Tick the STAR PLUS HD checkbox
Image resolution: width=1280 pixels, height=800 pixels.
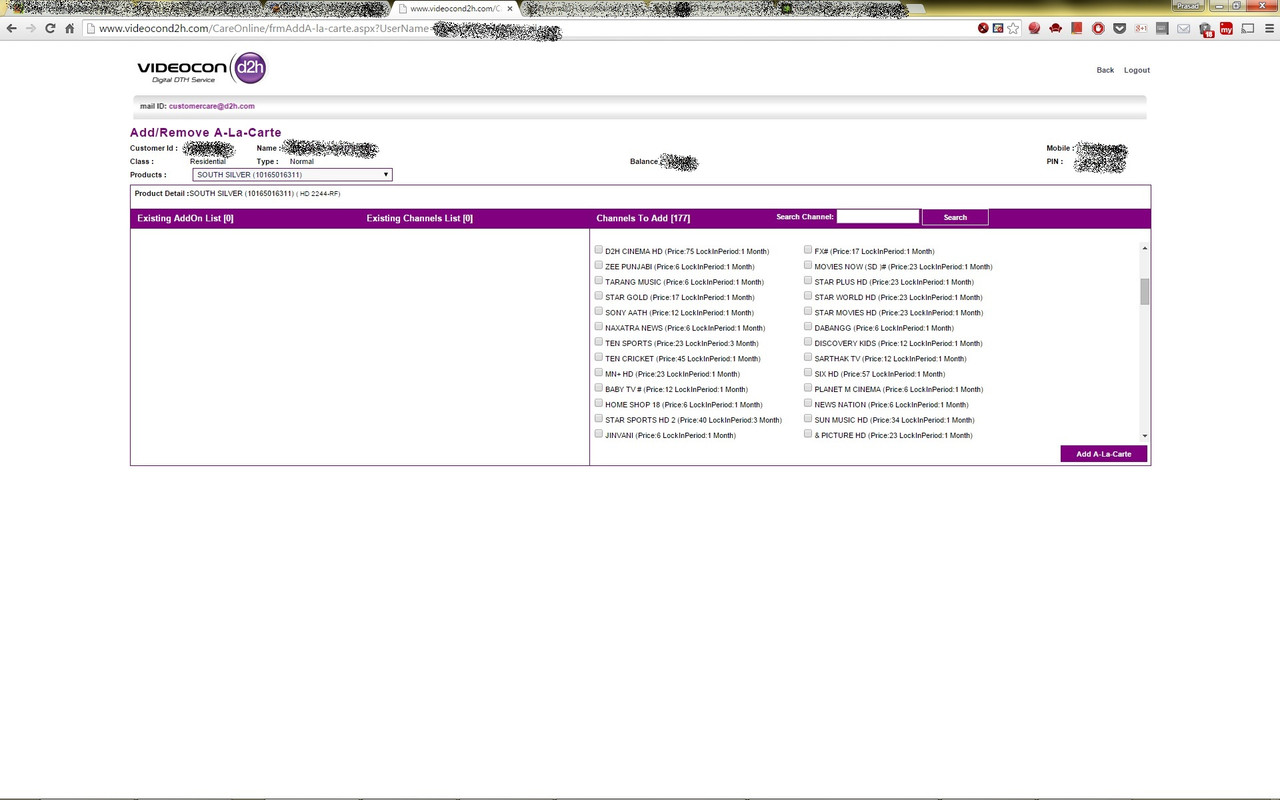(x=808, y=281)
